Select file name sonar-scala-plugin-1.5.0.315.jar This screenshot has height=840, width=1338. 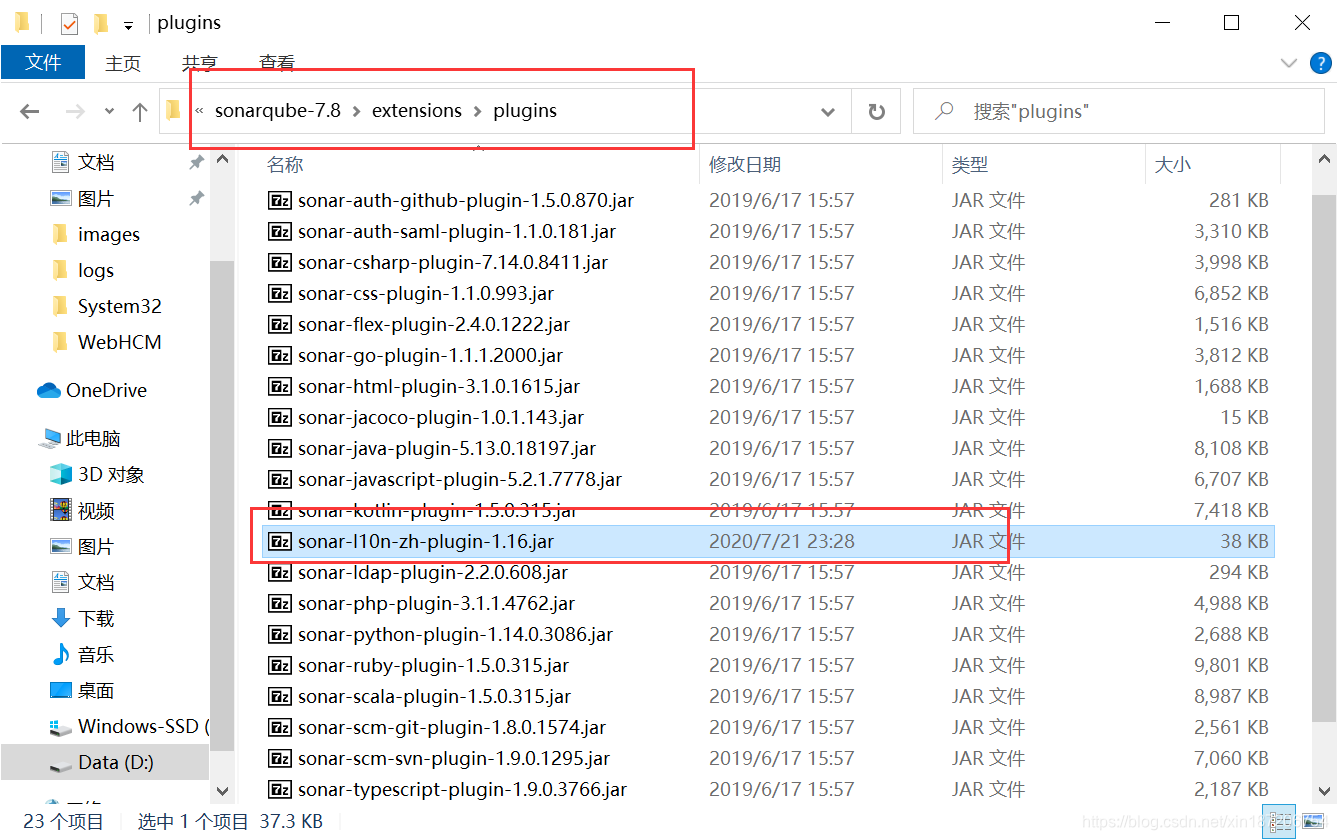435,696
